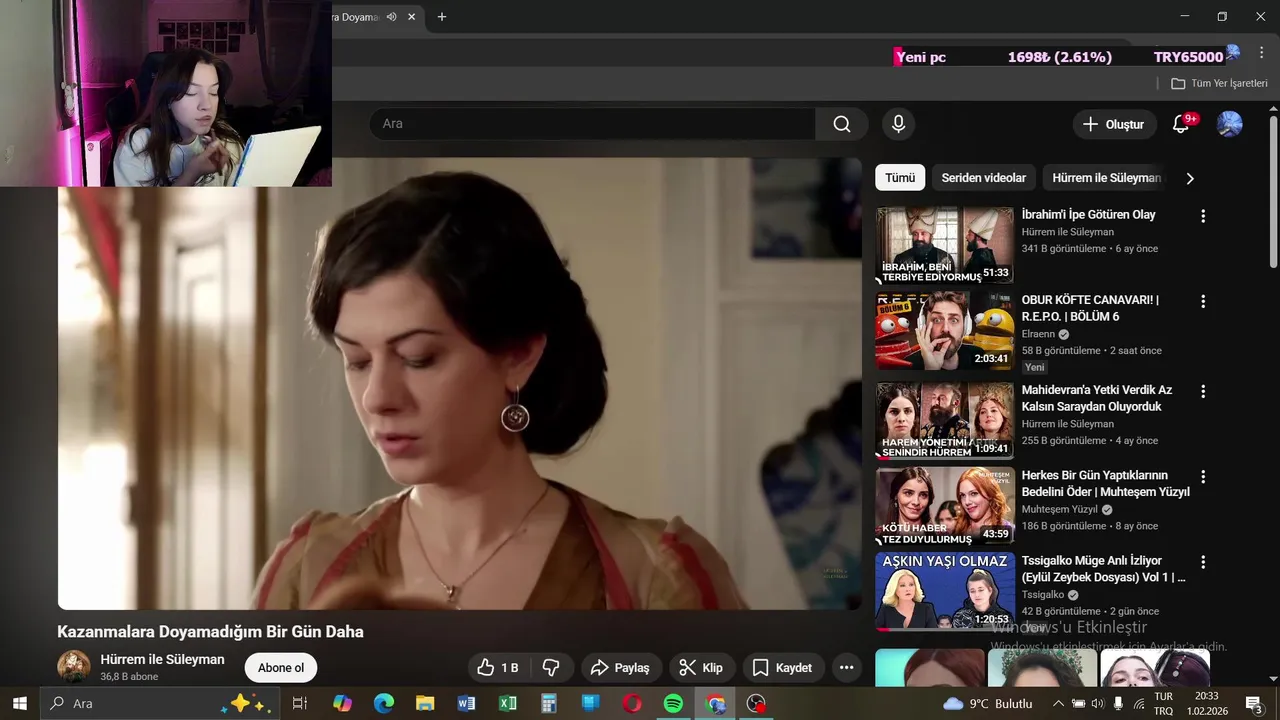Click the Paylaş share button
The image size is (1280, 720).
620,668
